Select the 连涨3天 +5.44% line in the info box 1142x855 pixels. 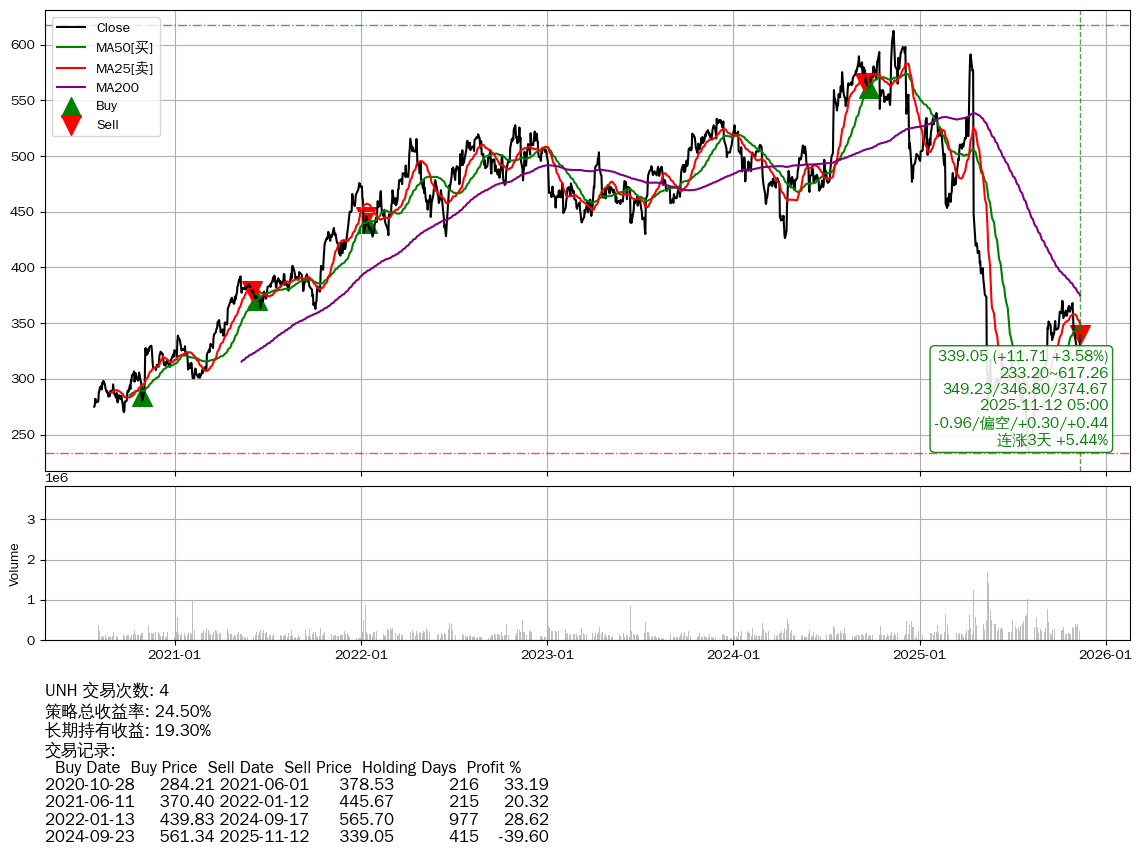tap(1052, 439)
